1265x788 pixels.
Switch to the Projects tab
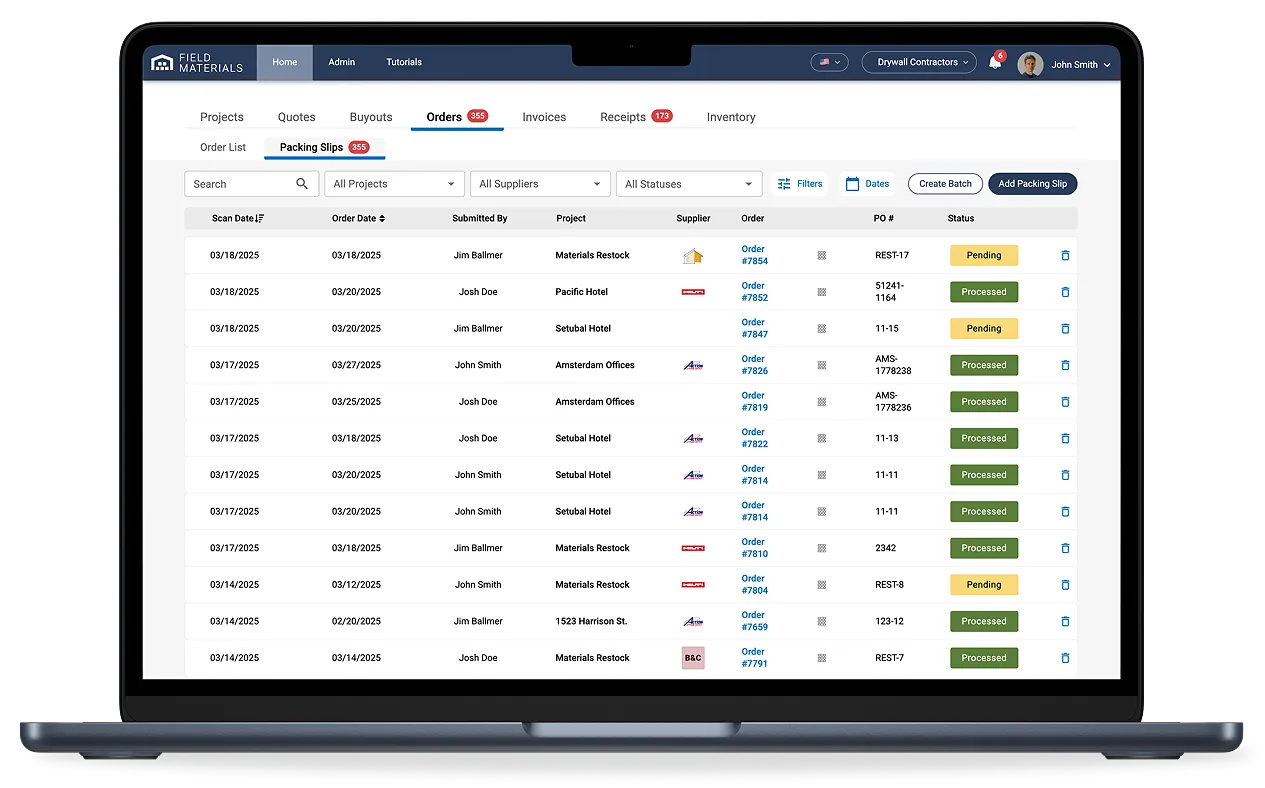(222, 117)
